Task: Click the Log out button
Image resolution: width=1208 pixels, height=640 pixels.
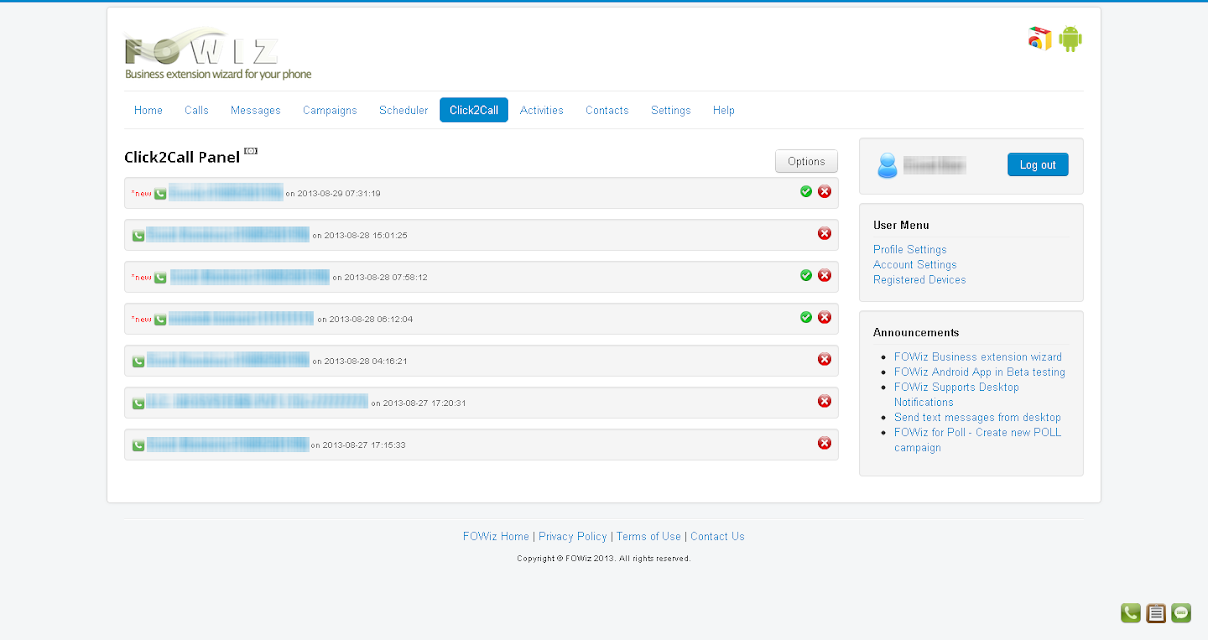Action: [x=1038, y=165]
